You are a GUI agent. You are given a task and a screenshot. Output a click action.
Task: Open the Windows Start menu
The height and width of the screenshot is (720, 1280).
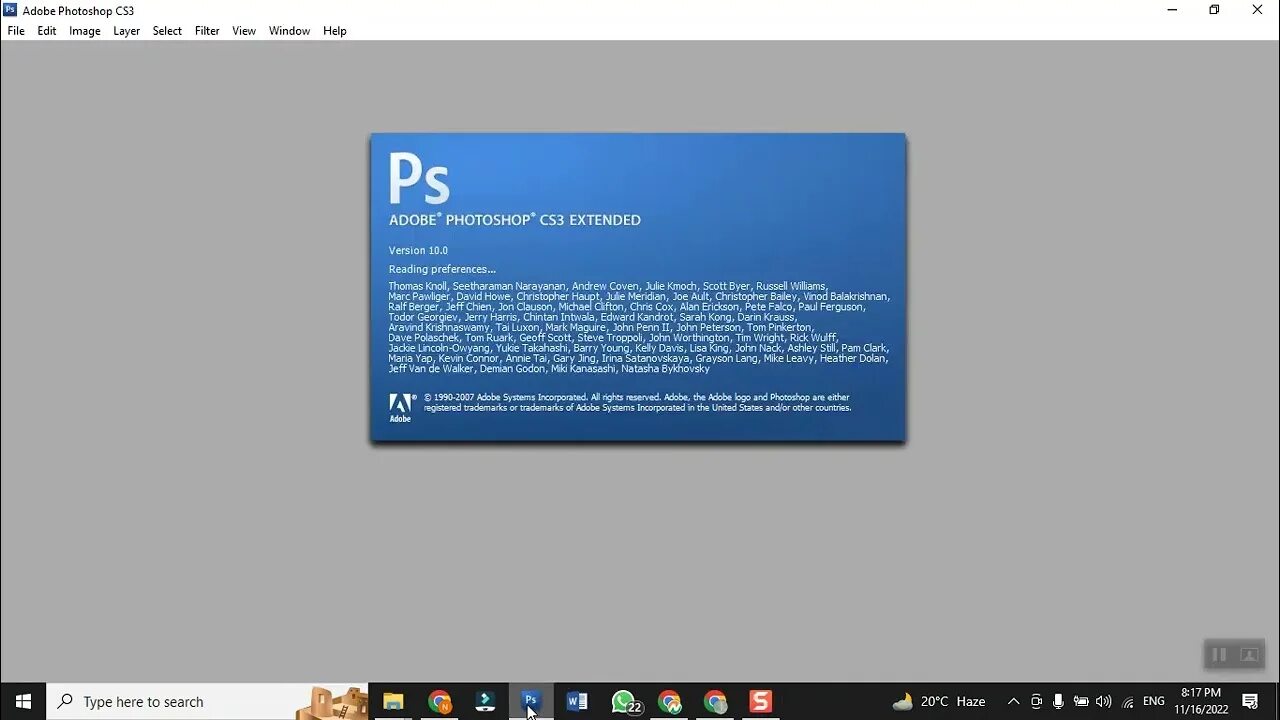23,702
